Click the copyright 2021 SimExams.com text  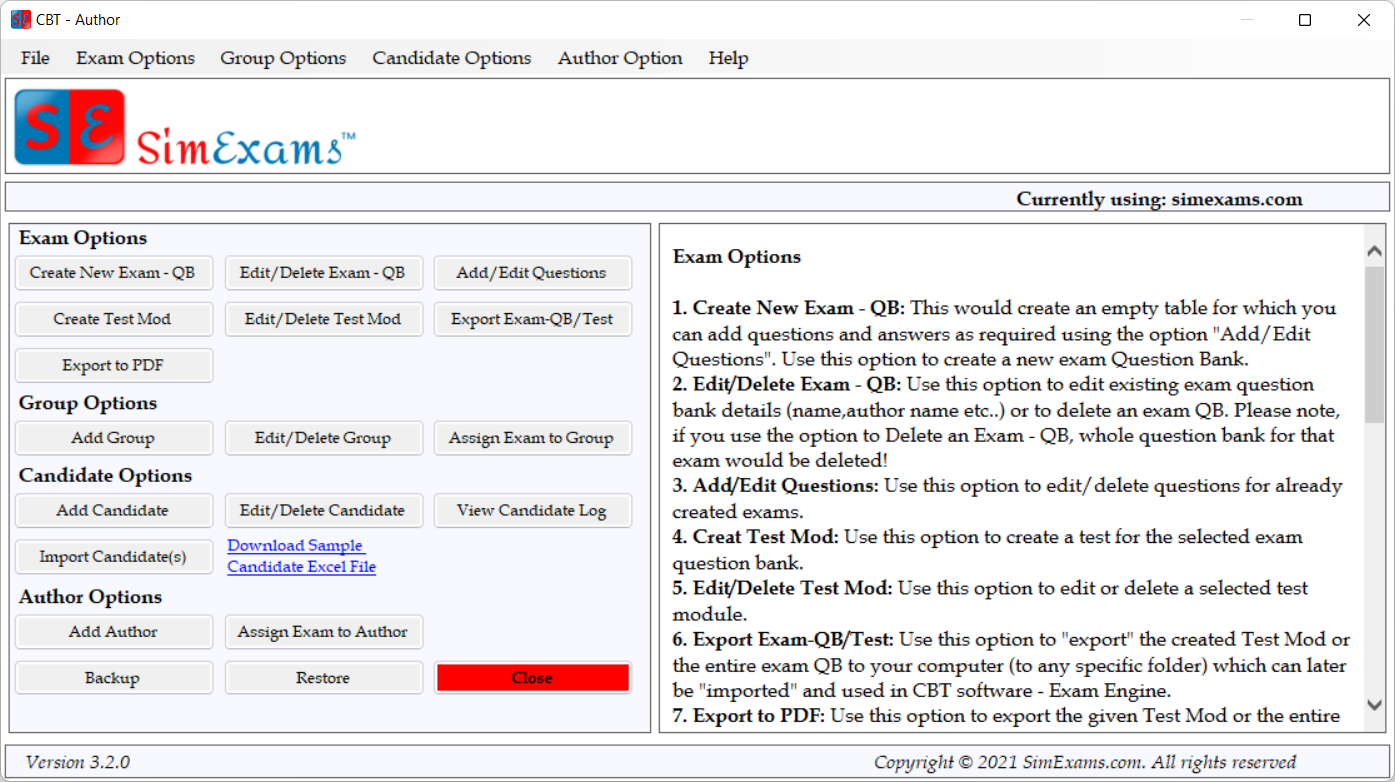[x=1085, y=762]
